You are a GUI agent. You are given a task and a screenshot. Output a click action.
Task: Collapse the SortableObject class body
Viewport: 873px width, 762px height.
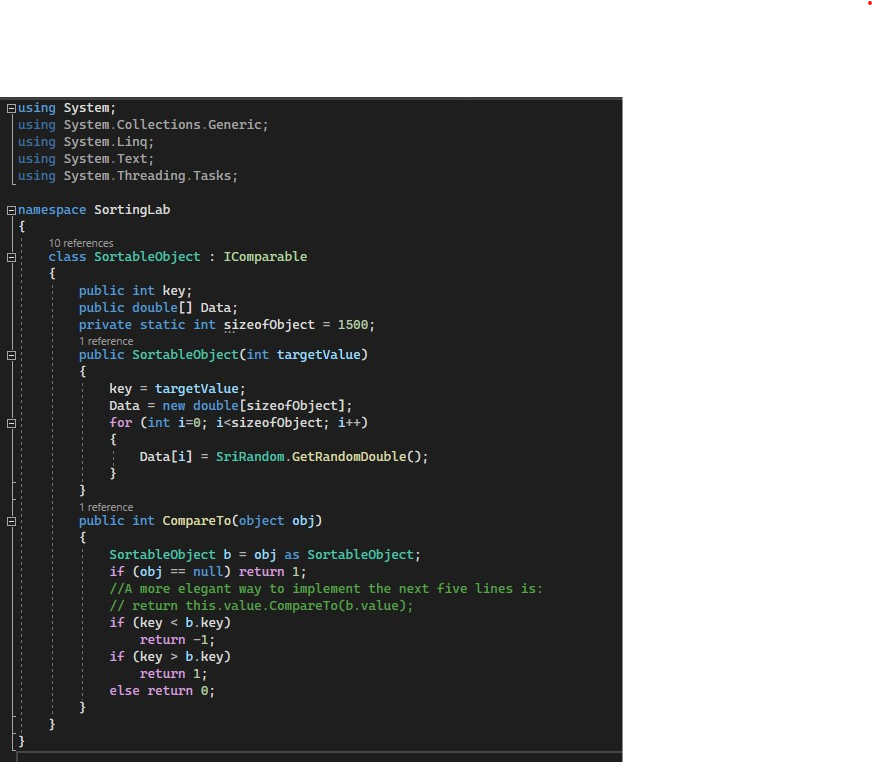[9, 257]
